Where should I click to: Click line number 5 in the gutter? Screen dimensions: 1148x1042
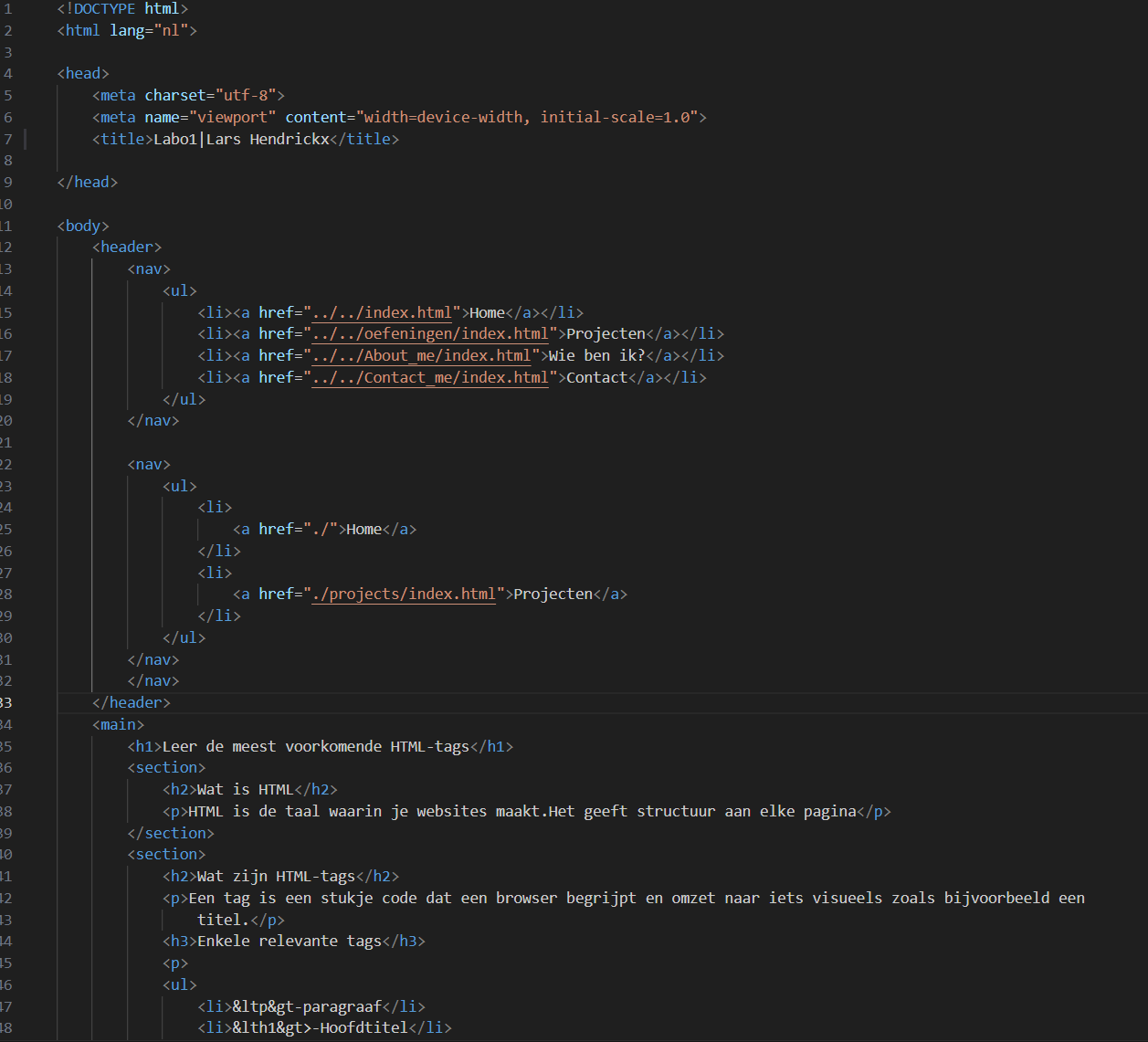pos(8,96)
